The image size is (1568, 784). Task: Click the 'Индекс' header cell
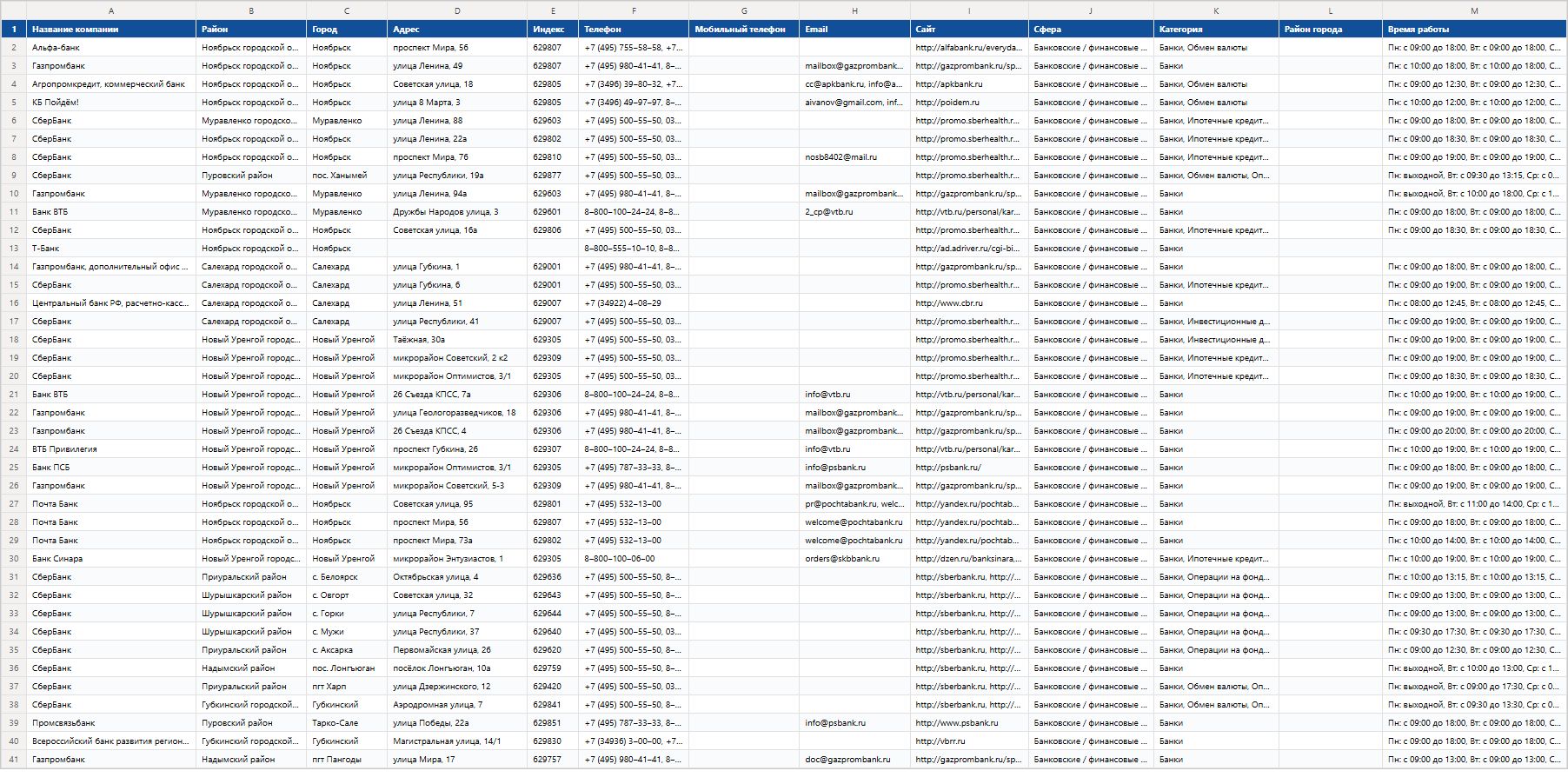553,29
